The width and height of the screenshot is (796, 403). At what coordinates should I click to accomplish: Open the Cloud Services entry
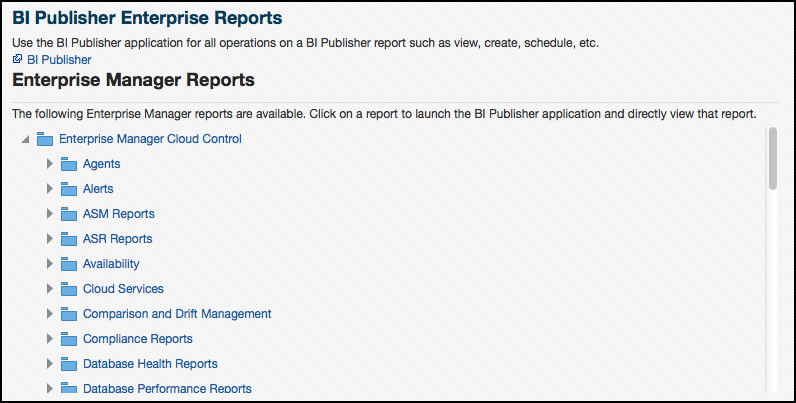click(x=123, y=288)
